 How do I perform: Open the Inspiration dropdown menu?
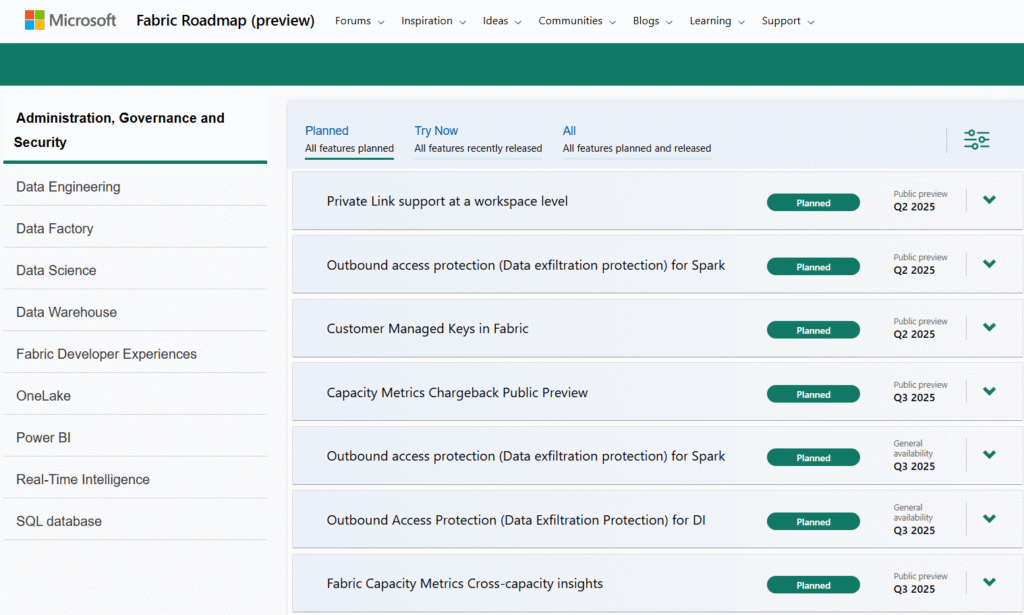click(x=433, y=21)
